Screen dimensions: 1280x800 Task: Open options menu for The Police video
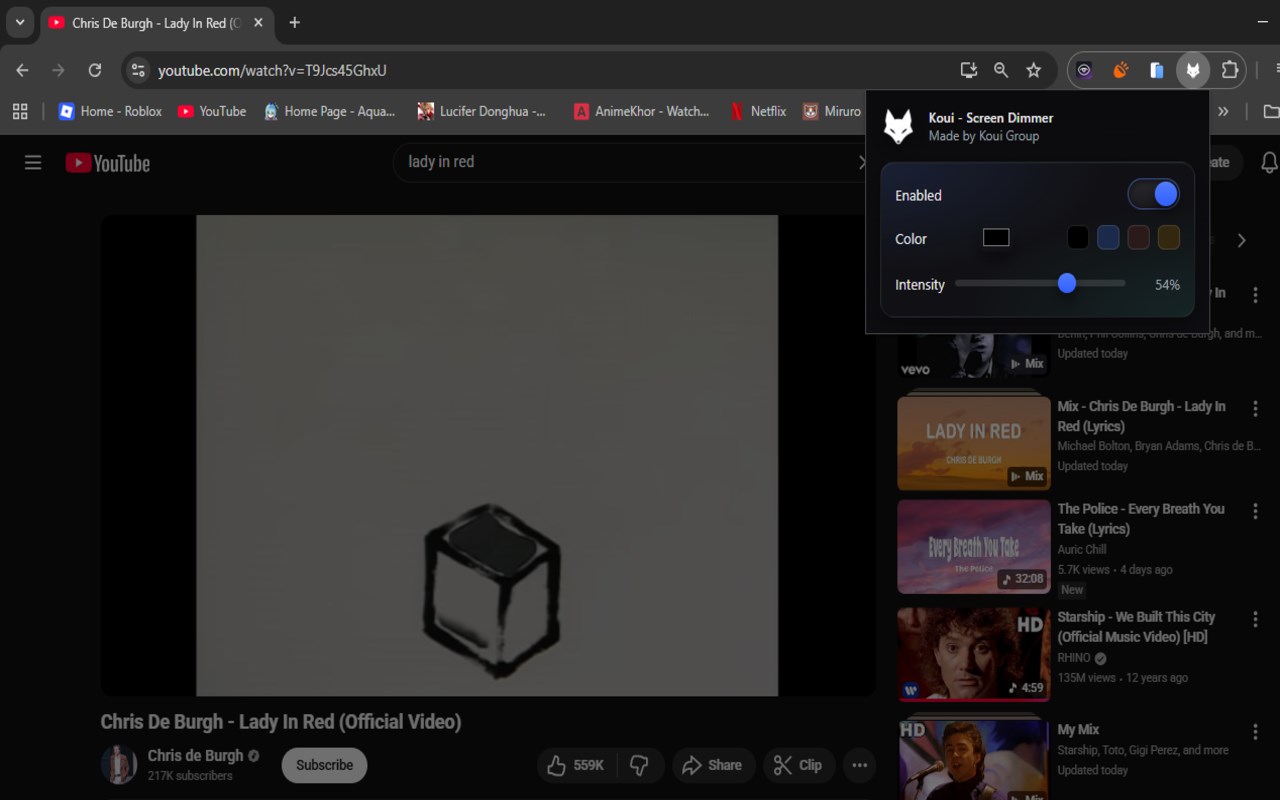point(1255,511)
